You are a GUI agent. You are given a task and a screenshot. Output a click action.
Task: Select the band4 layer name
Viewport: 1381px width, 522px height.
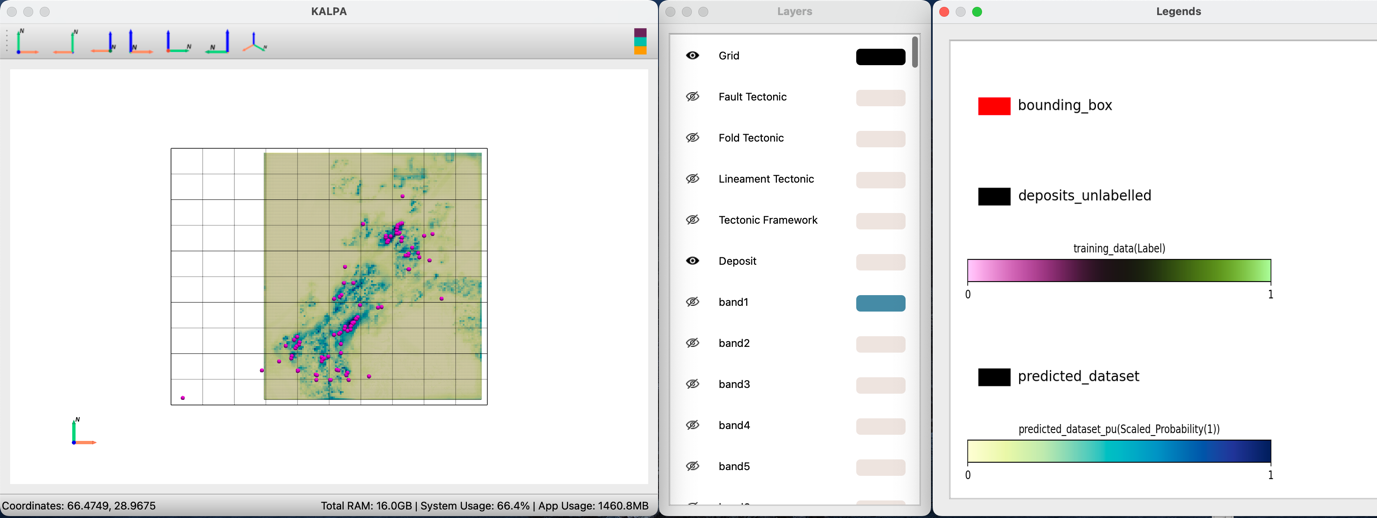point(735,425)
